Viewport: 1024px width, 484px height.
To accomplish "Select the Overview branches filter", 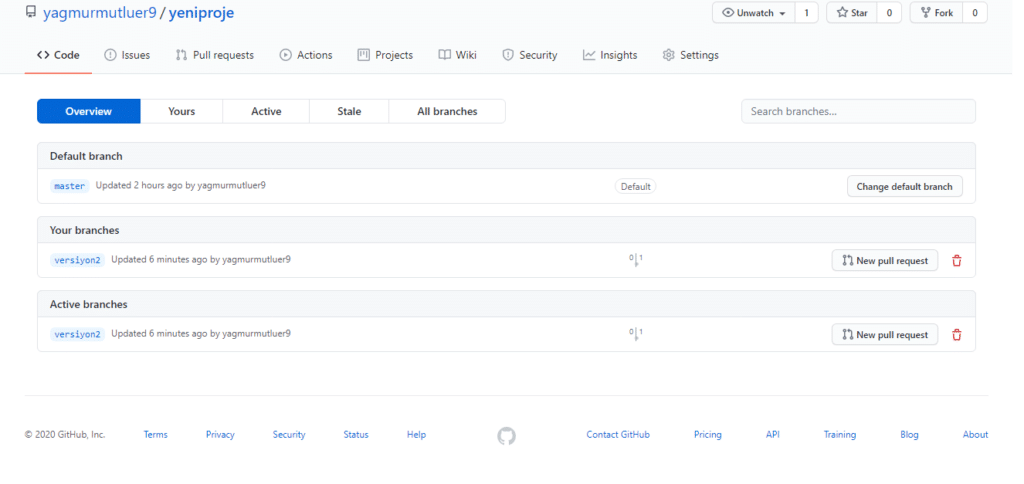I will pyautogui.click(x=89, y=112).
